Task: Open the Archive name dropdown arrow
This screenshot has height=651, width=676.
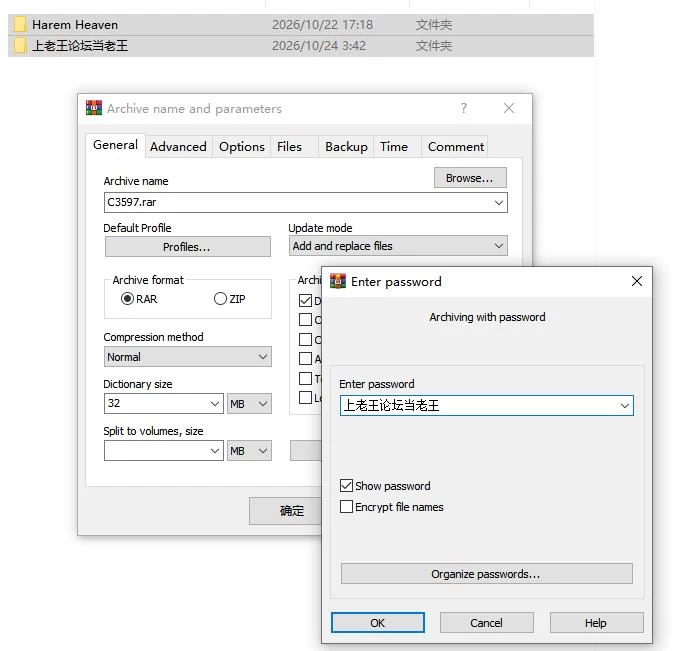Action: tap(498, 203)
